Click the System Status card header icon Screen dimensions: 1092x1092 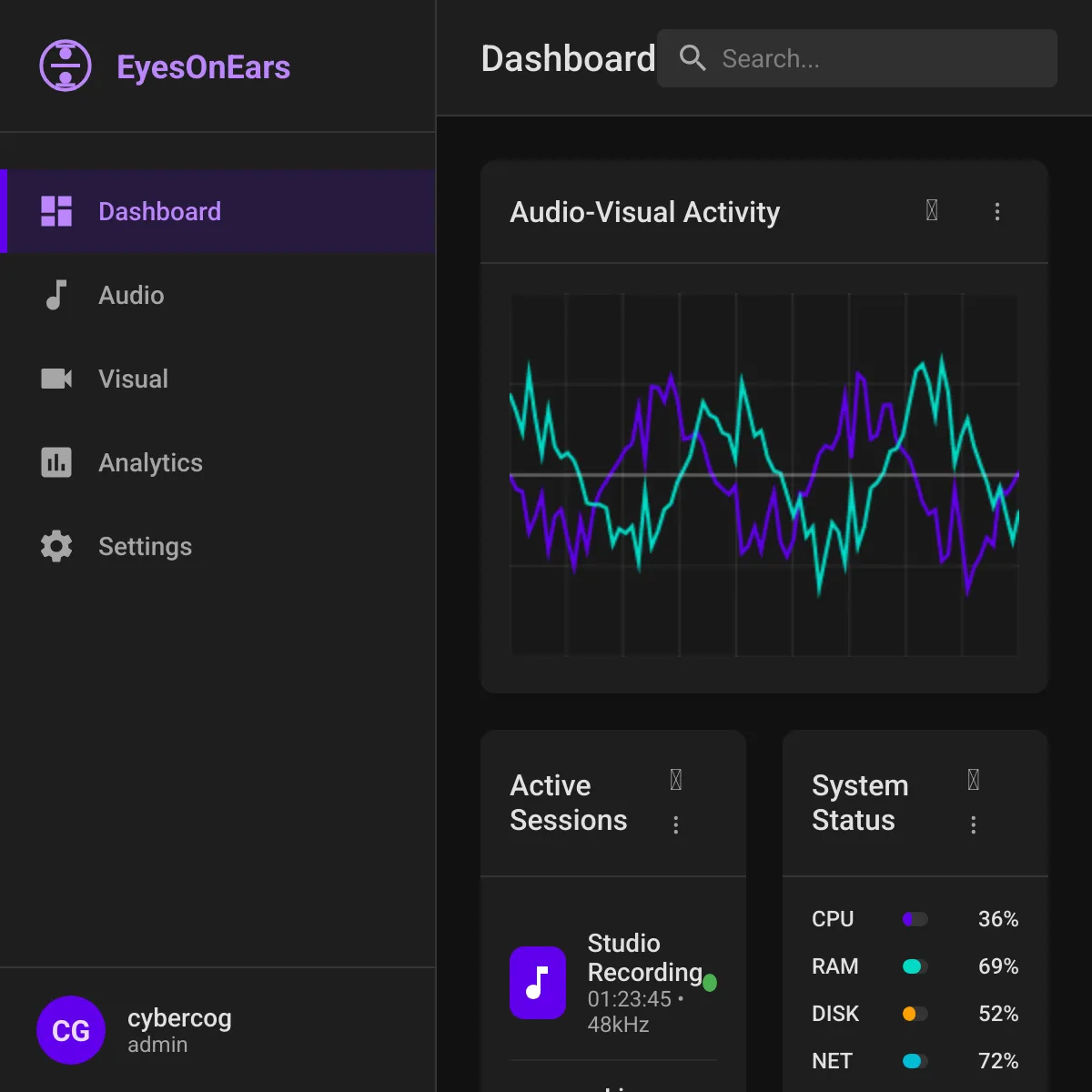point(973,780)
